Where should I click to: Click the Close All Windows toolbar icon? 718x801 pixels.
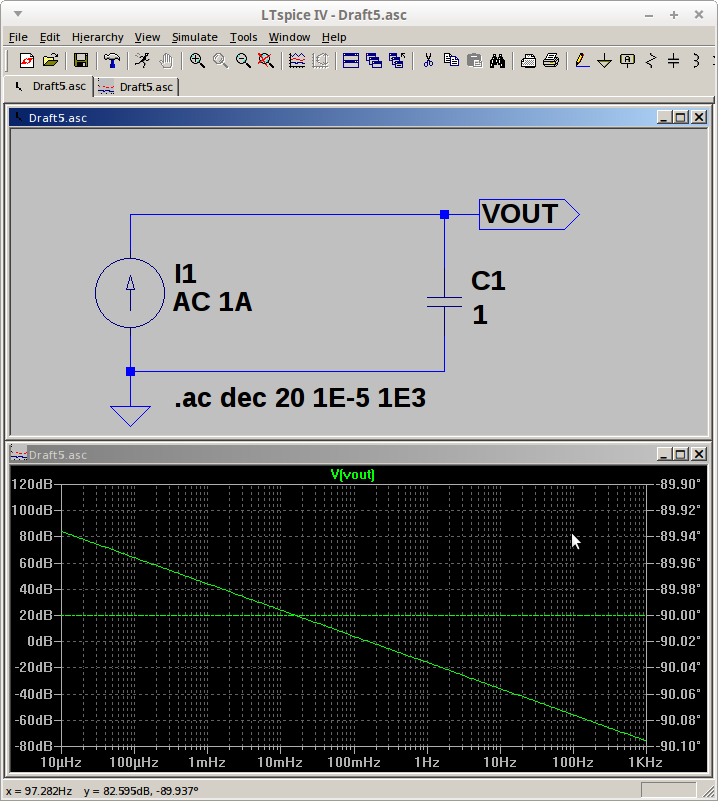[x=397, y=60]
